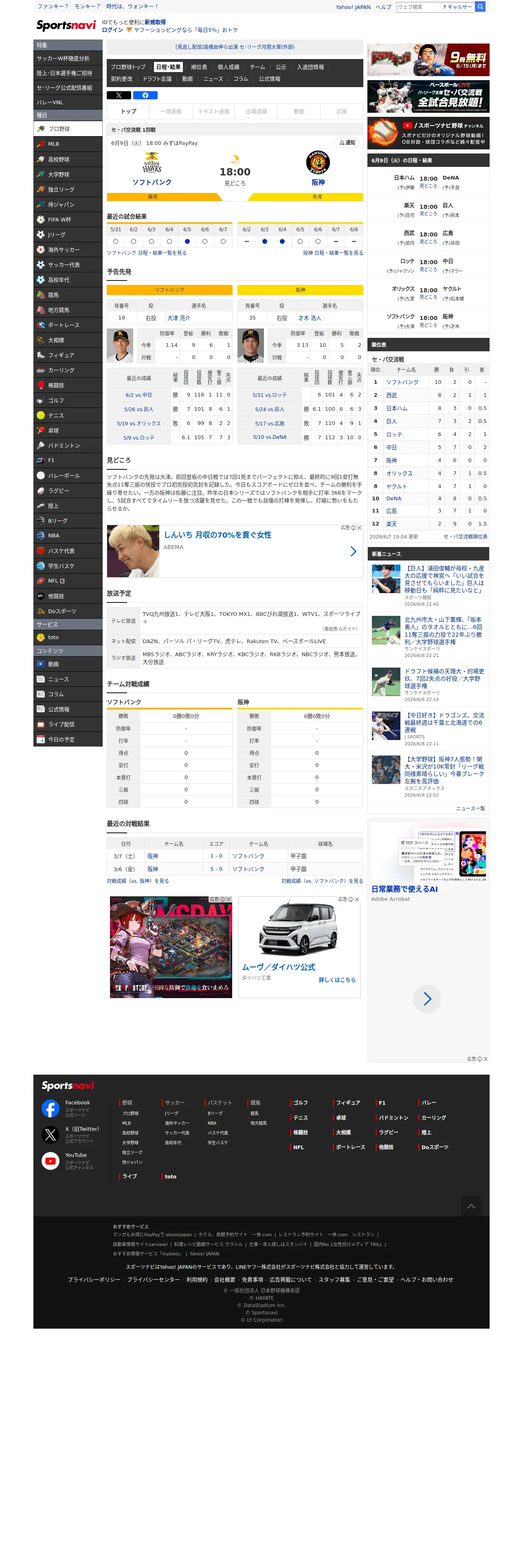
Task: Open 西武 in the standings table
Action: 391,395
